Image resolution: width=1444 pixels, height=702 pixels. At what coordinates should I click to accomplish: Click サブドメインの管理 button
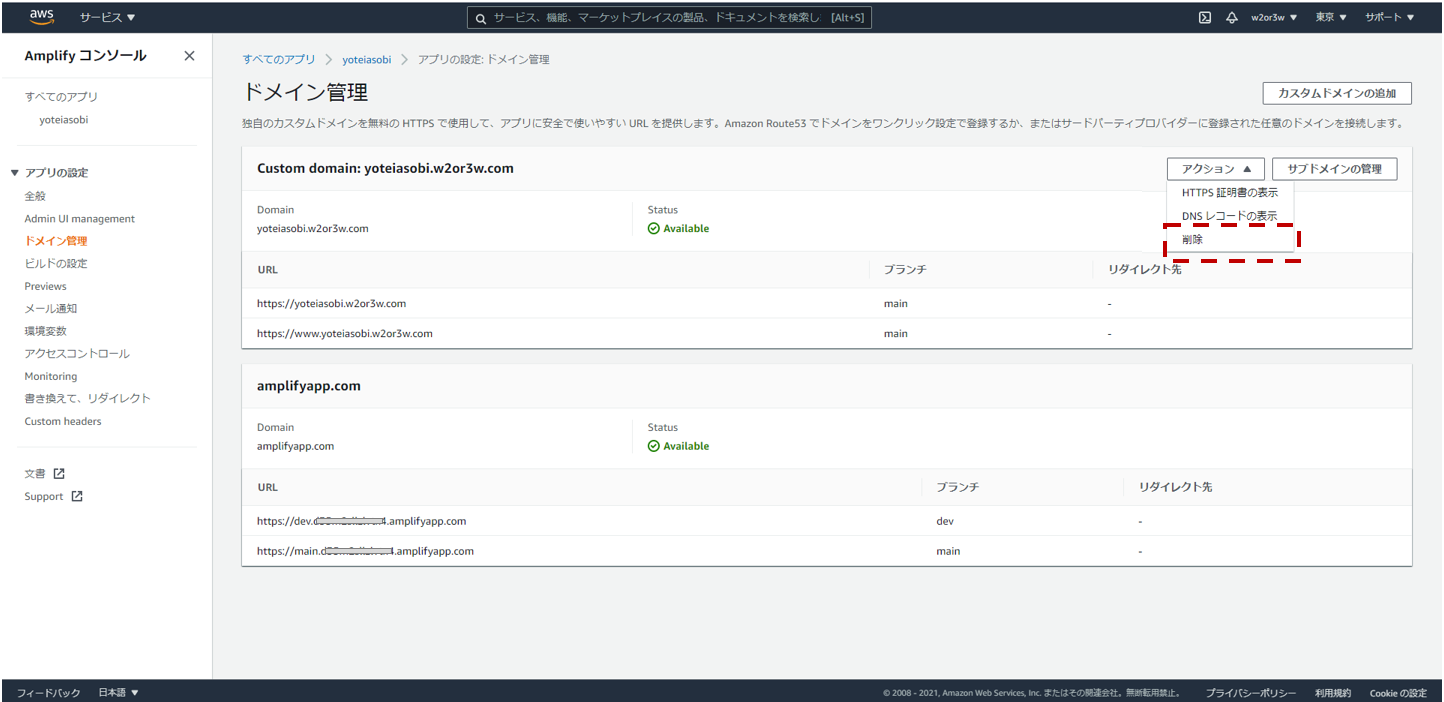pyautogui.click(x=1334, y=169)
